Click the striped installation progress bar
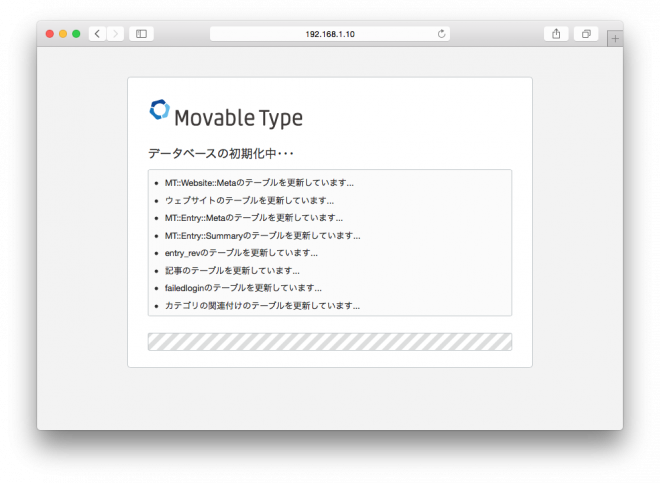 click(329, 342)
